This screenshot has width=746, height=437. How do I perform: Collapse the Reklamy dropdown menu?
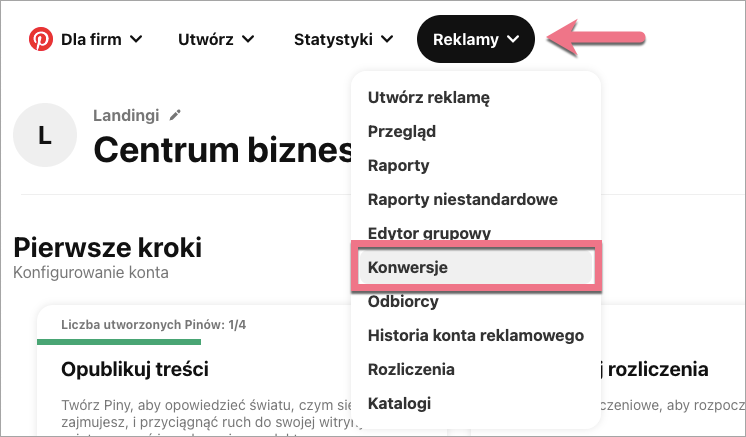click(476, 40)
